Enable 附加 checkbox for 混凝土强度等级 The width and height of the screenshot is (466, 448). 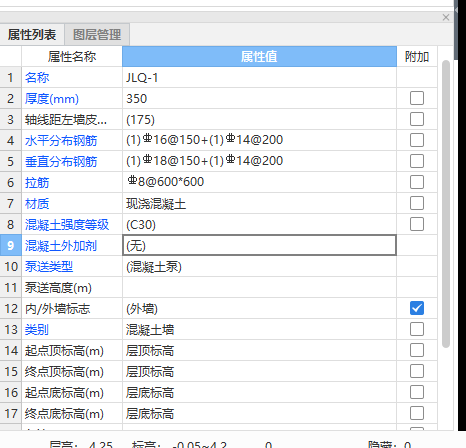(417, 224)
